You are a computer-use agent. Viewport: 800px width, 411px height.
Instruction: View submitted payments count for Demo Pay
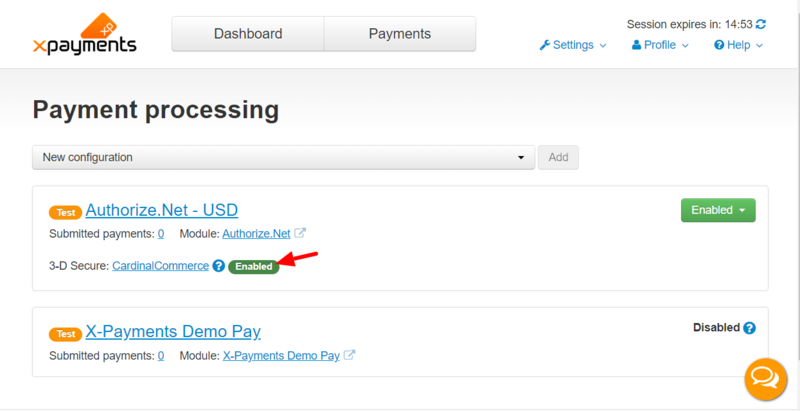coord(161,355)
